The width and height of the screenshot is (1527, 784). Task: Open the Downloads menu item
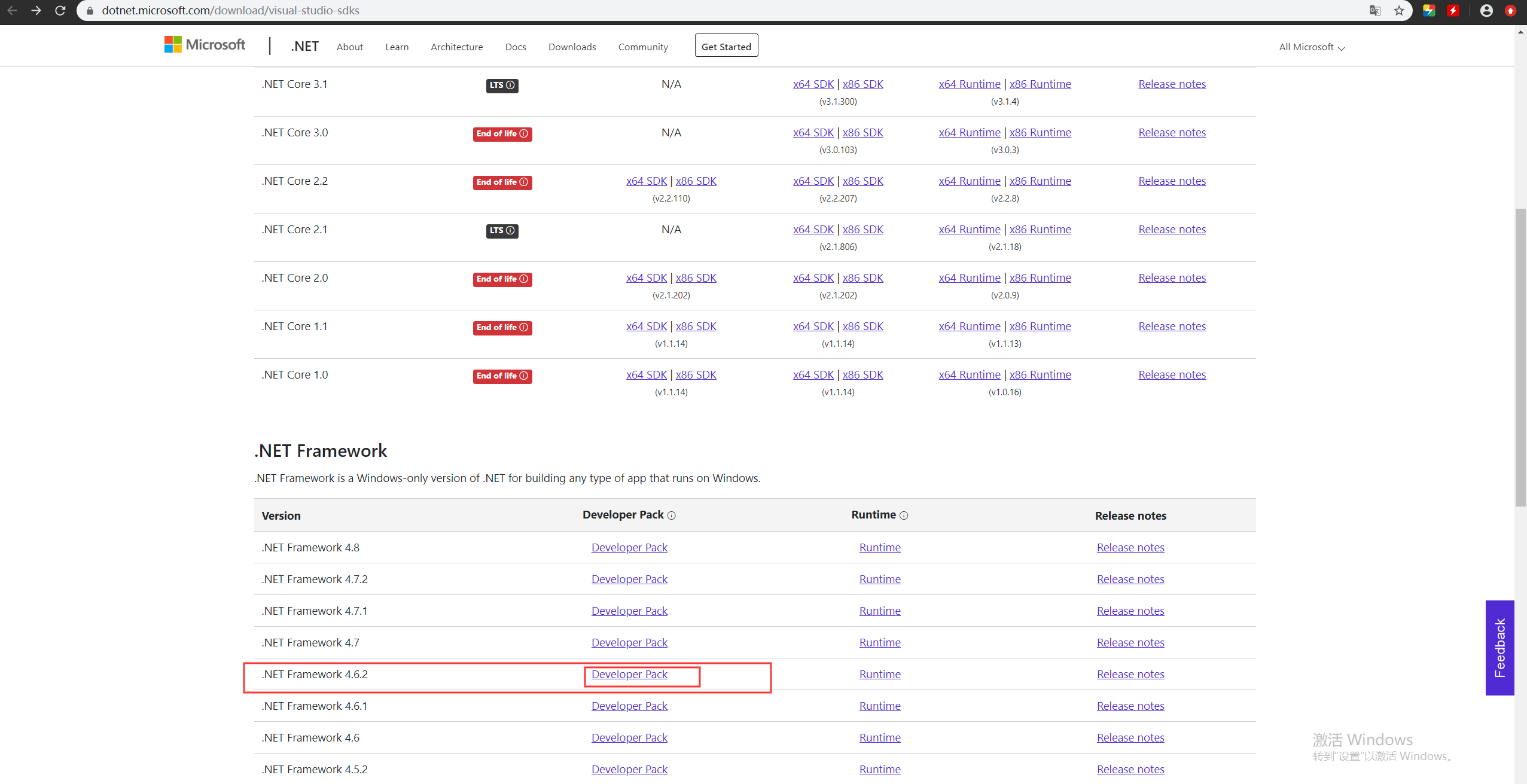click(x=572, y=47)
